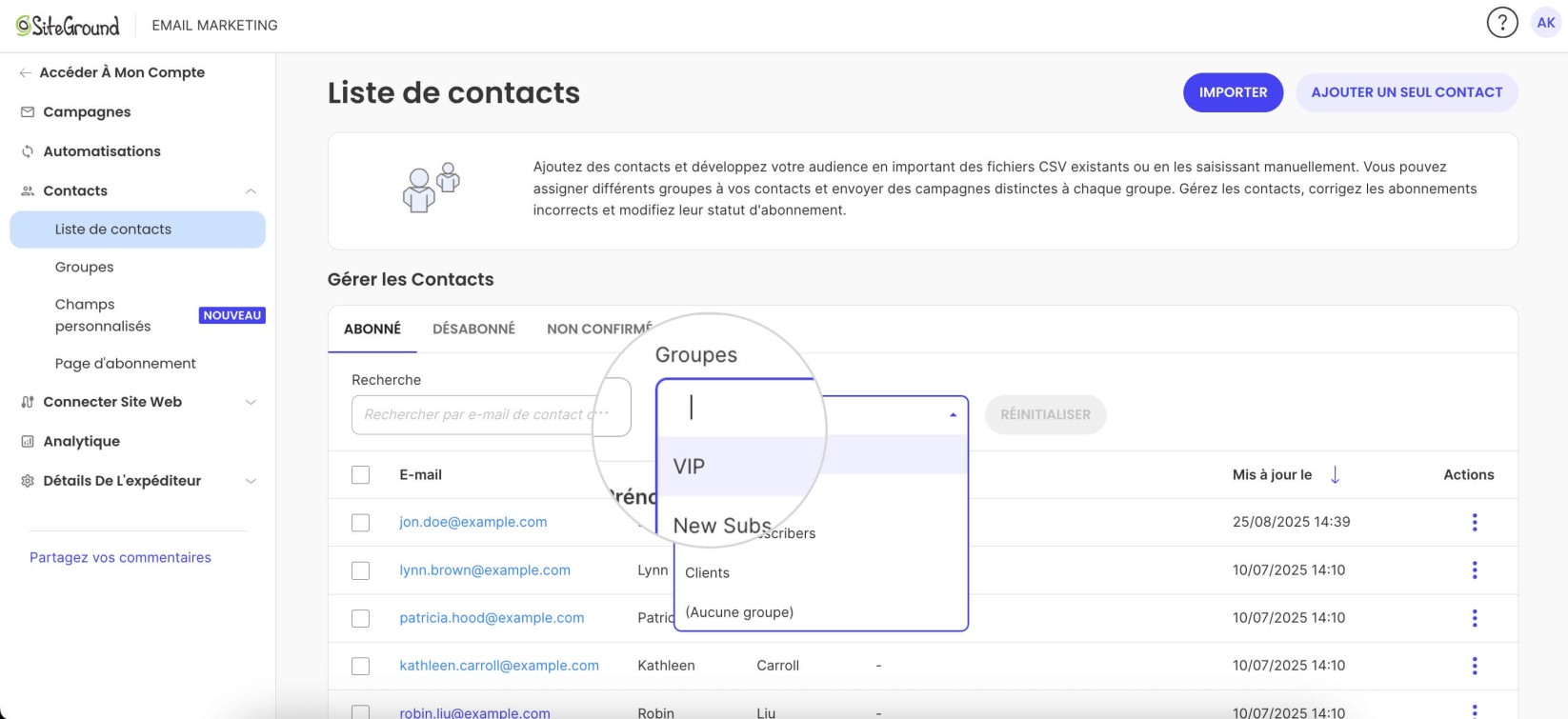Viewport: 1568px width, 719px height.
Task: Open Liste de contacts in sidebar
Action: click(137, 230)
